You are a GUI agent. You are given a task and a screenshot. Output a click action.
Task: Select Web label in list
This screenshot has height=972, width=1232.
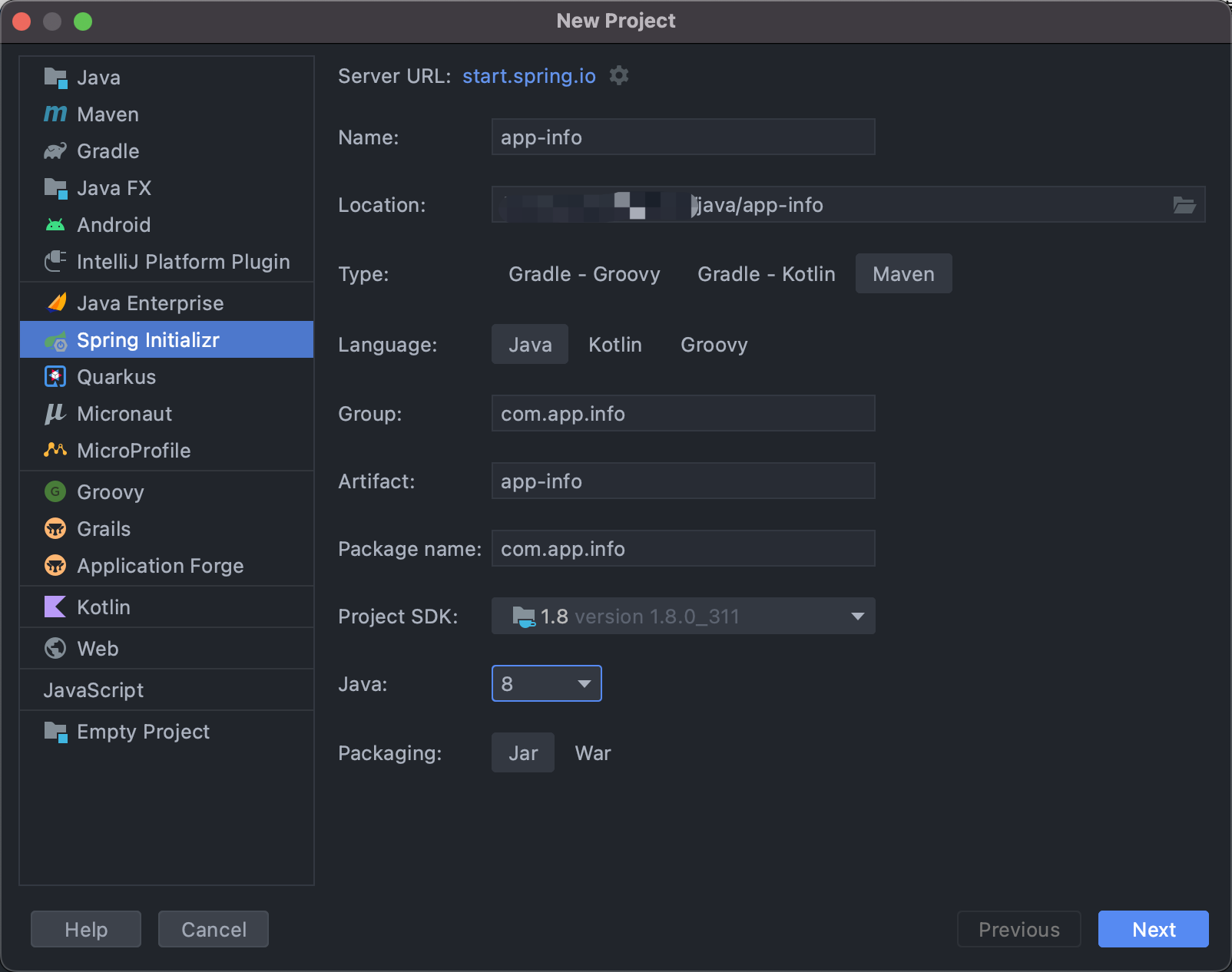point(98,649)
